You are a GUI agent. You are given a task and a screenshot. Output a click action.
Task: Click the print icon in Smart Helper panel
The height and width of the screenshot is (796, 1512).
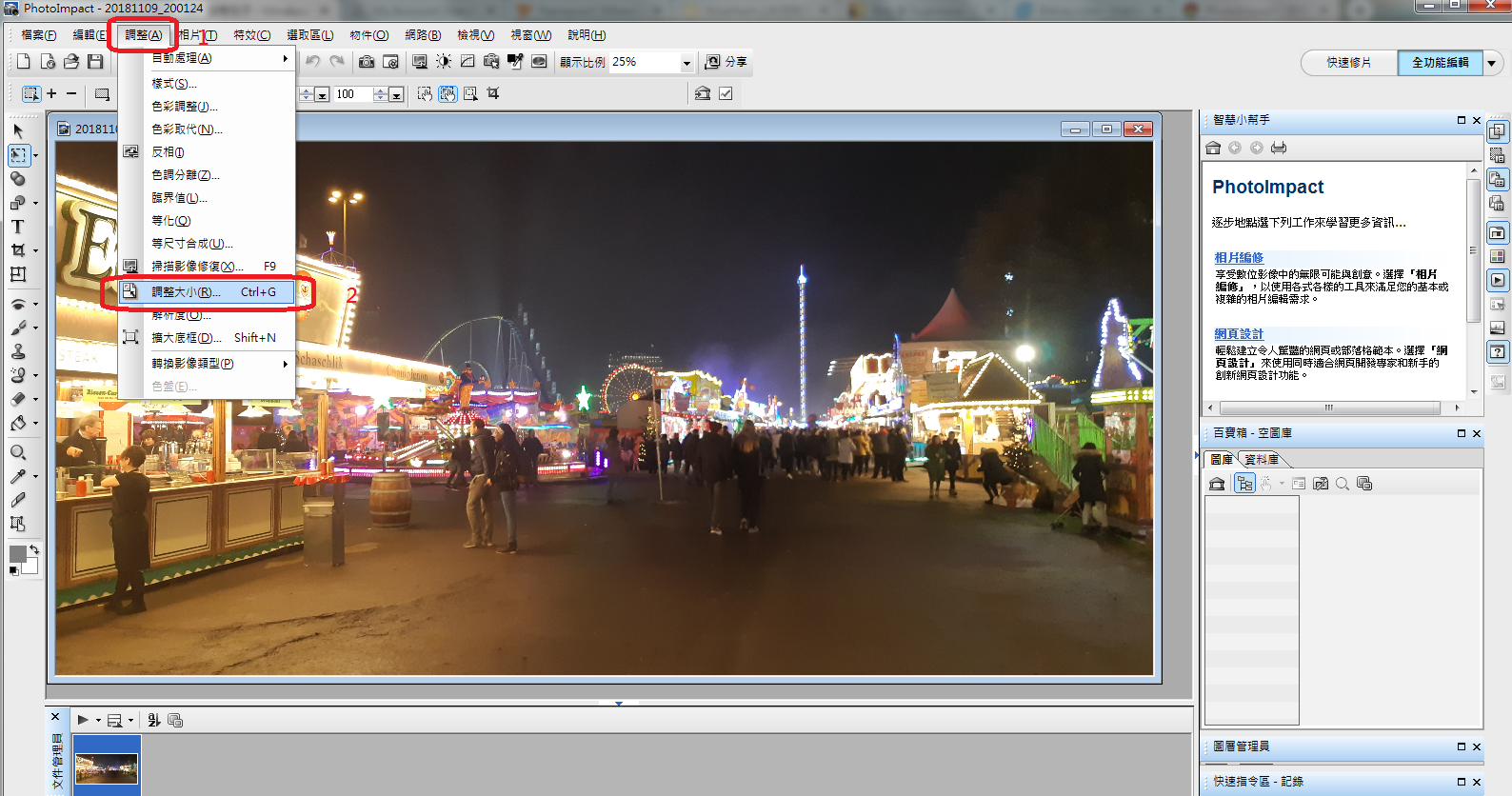(x=1279, y=148)
